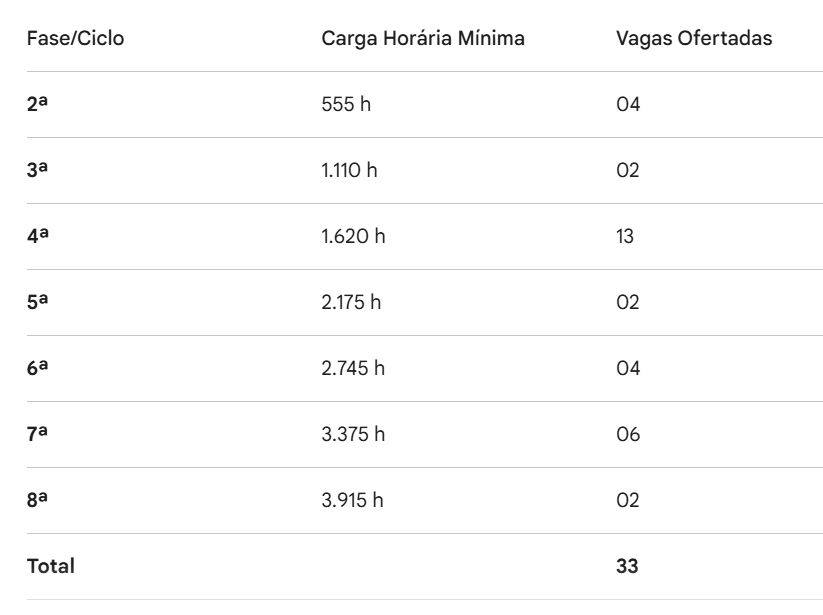Click the 1.110 h workload cell

[350, 170]
